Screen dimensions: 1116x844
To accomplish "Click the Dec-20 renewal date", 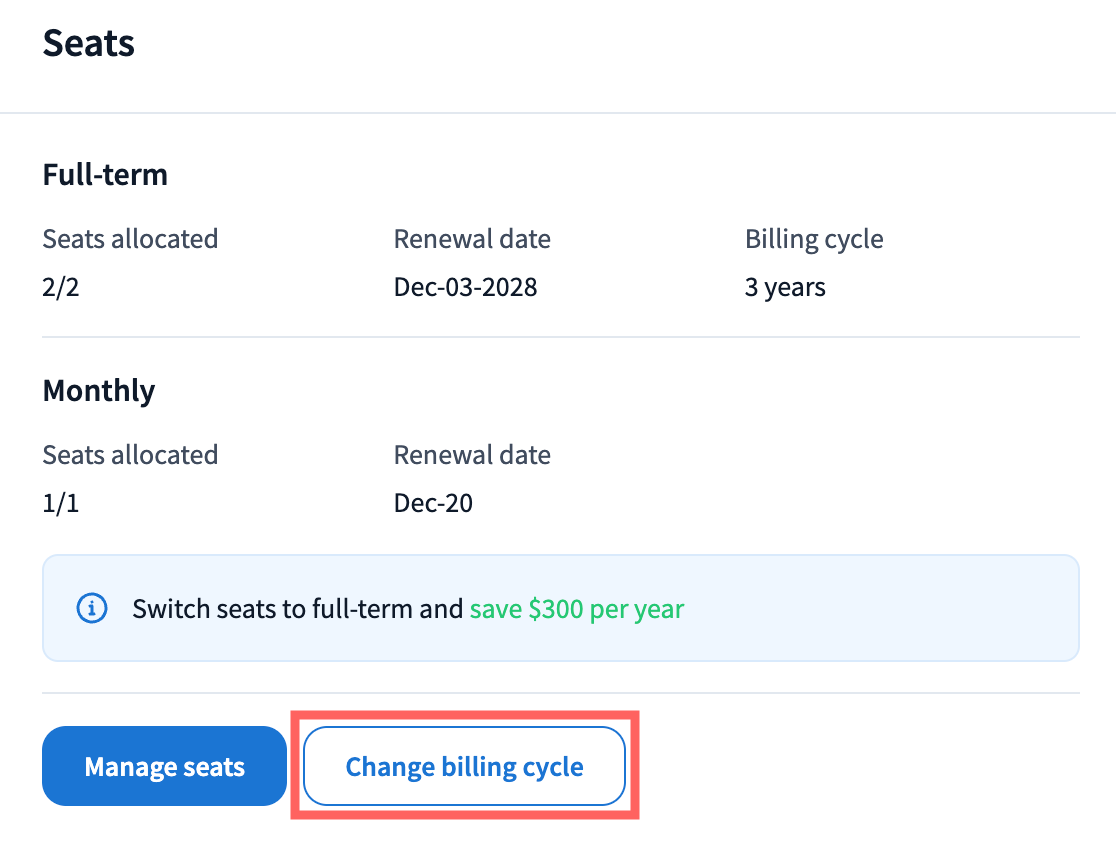I will pyautogui.click(x=433, y=503).
